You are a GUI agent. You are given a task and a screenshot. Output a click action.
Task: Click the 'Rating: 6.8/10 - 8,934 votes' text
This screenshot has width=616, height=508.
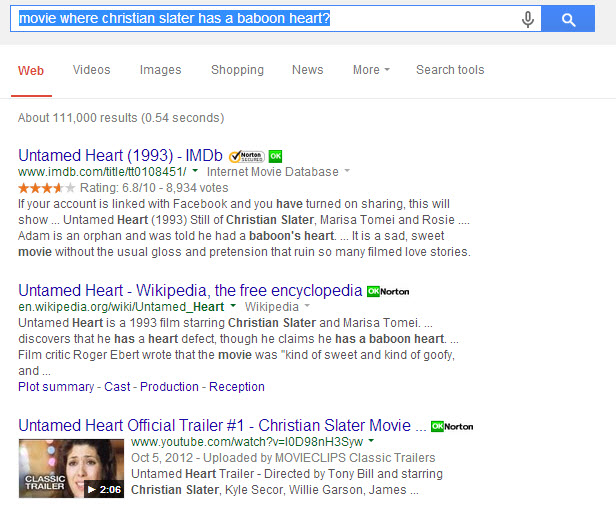pyautogui.click(x=154, y=188)
